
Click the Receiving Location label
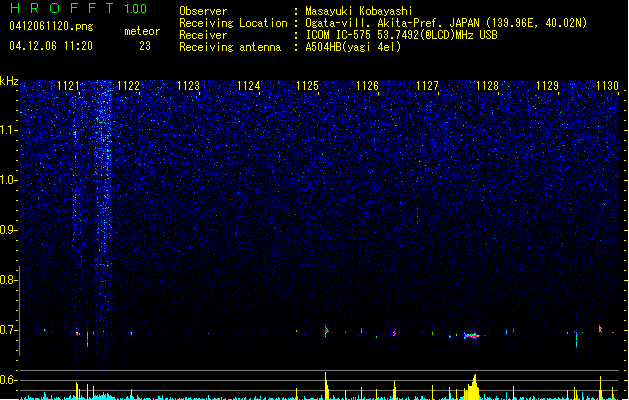[233, 23]
